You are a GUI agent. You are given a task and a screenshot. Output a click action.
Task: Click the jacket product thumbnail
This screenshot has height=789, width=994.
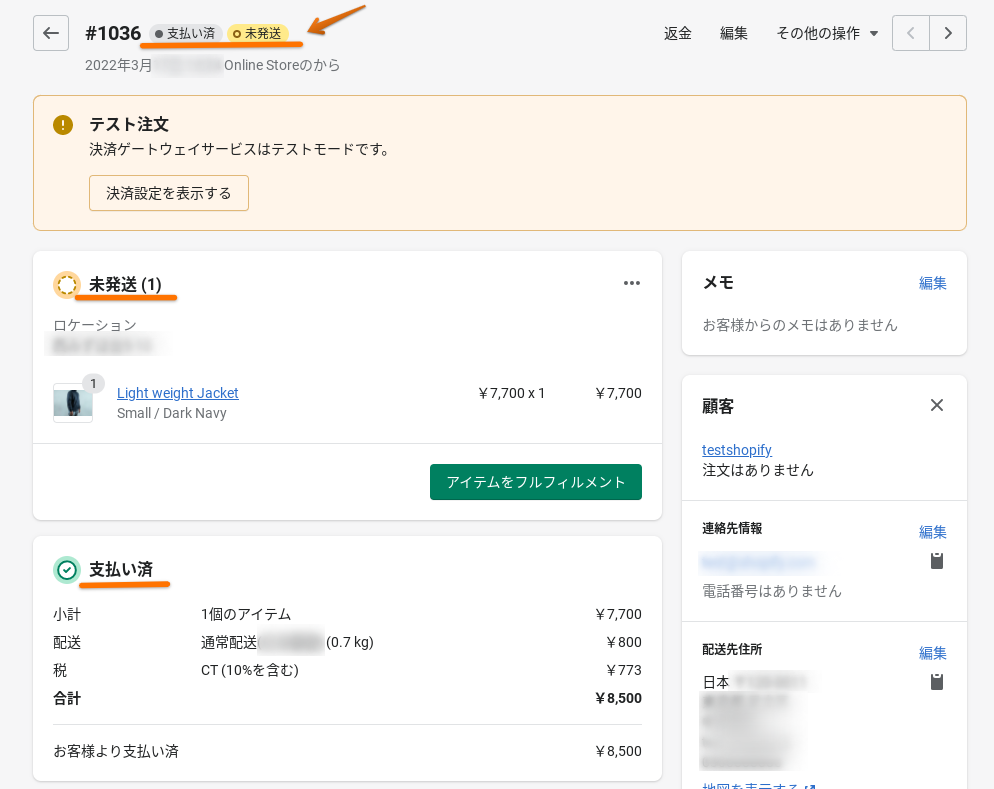tap(73, 402)
